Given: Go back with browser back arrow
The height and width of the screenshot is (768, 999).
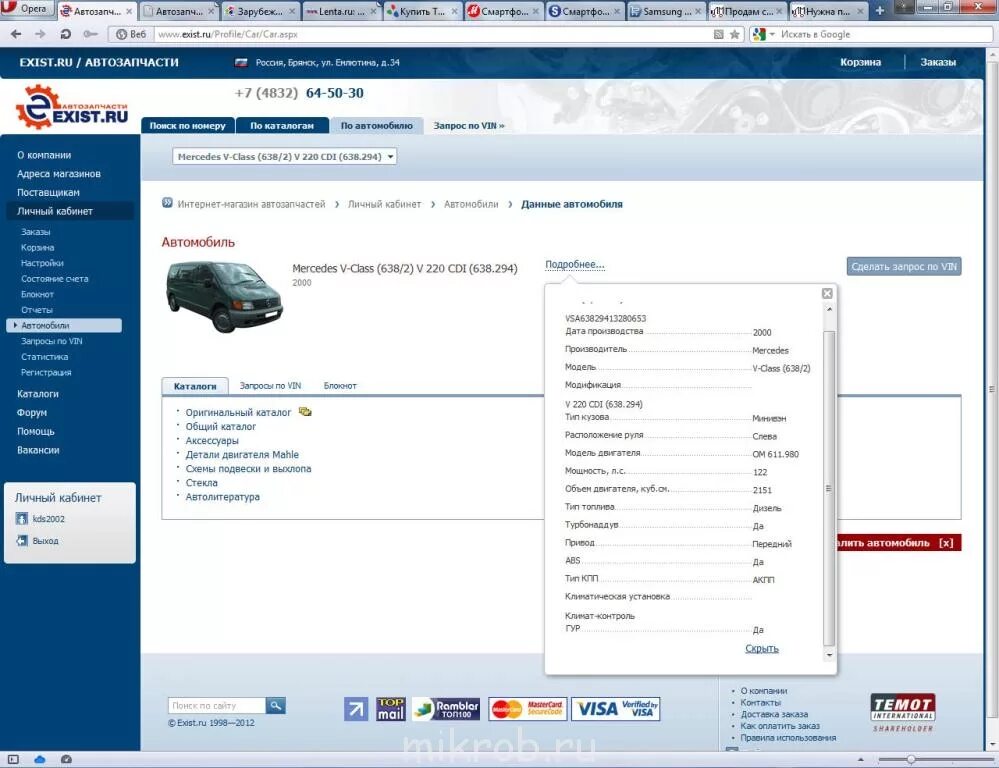Looking at the screenshot, I should pos(16,34).
